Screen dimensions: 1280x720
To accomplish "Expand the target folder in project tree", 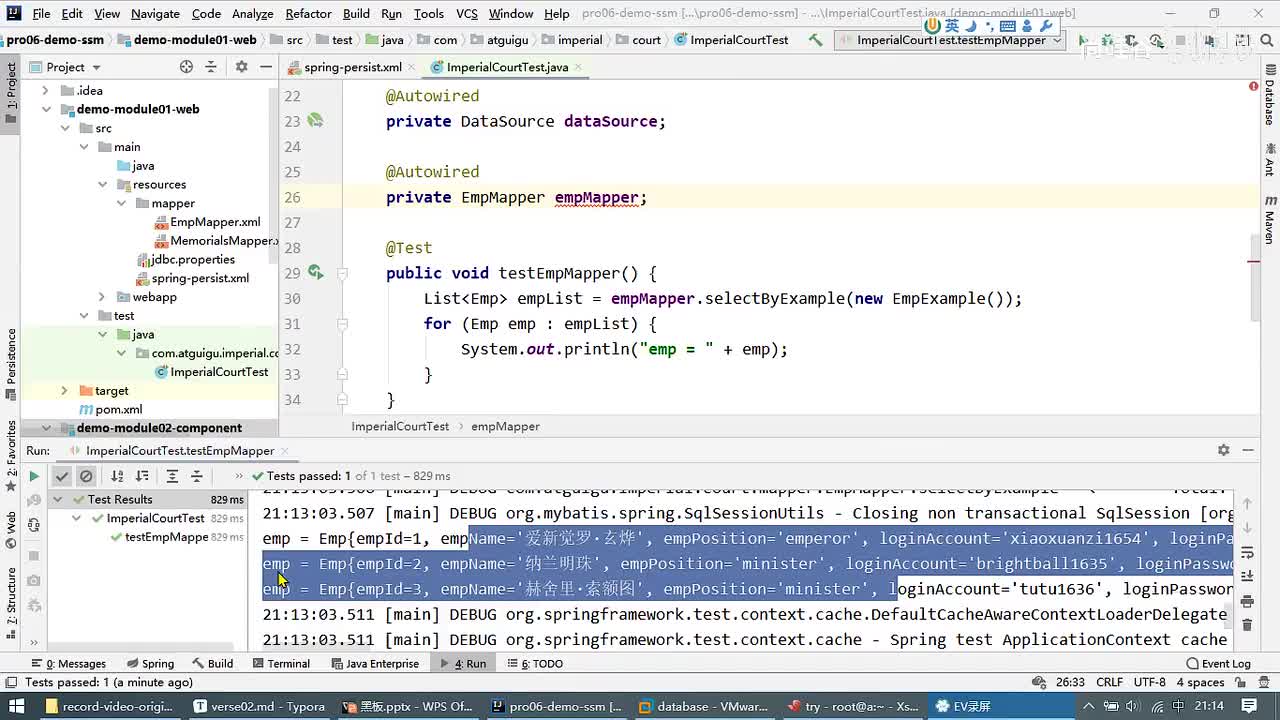I will (64, 391).
